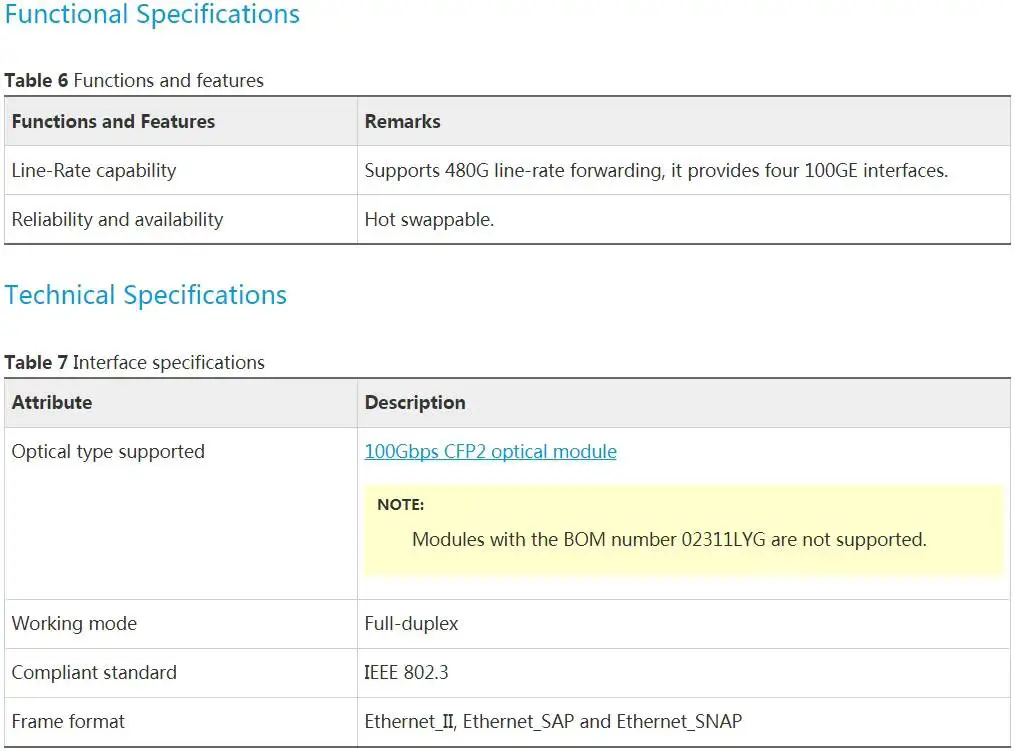Click the Description column header
Screen dimensions: 1015x751
click(x=415, y=403)
